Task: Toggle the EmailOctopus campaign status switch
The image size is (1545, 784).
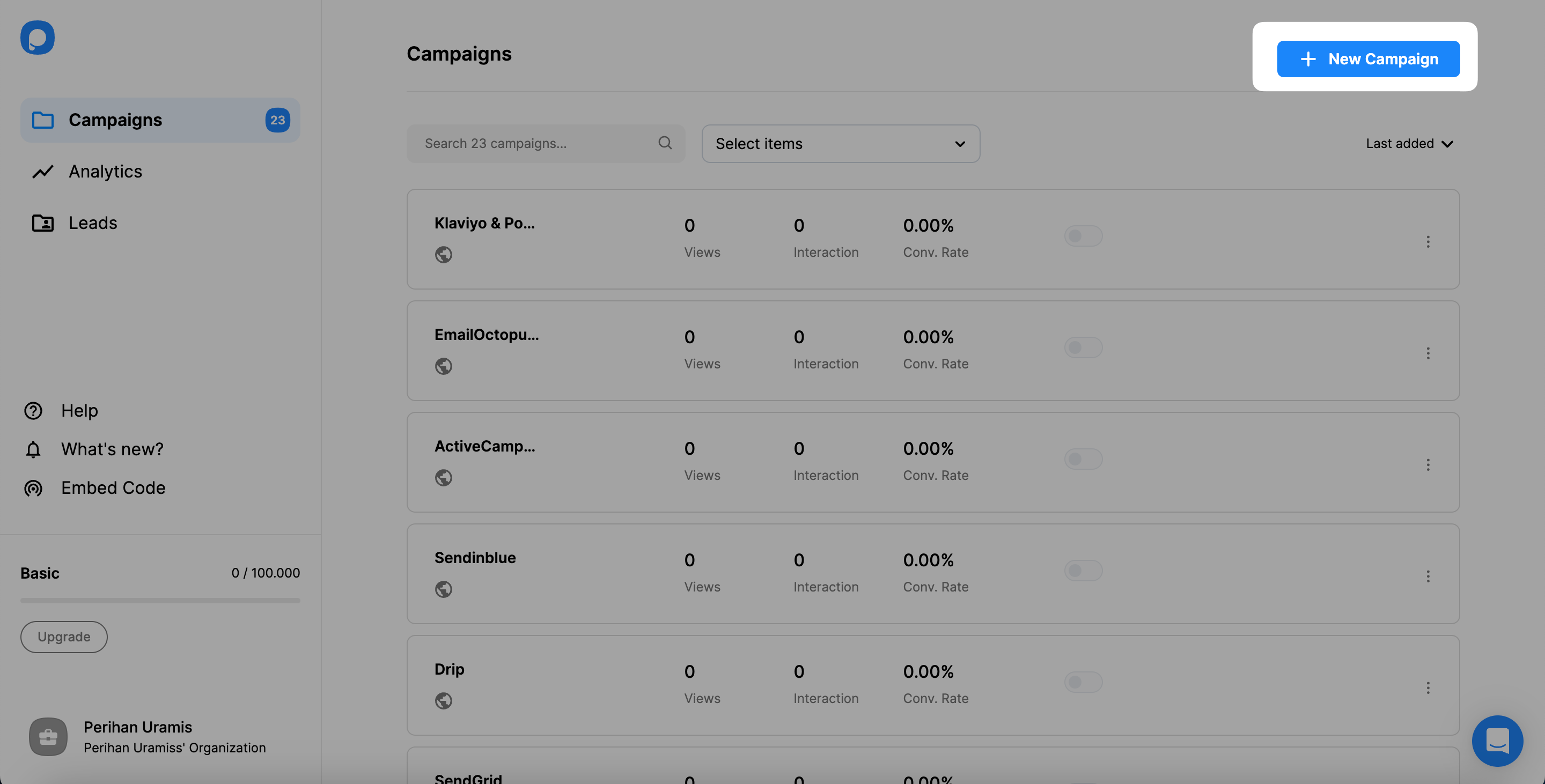Action: click(1083, 347)
